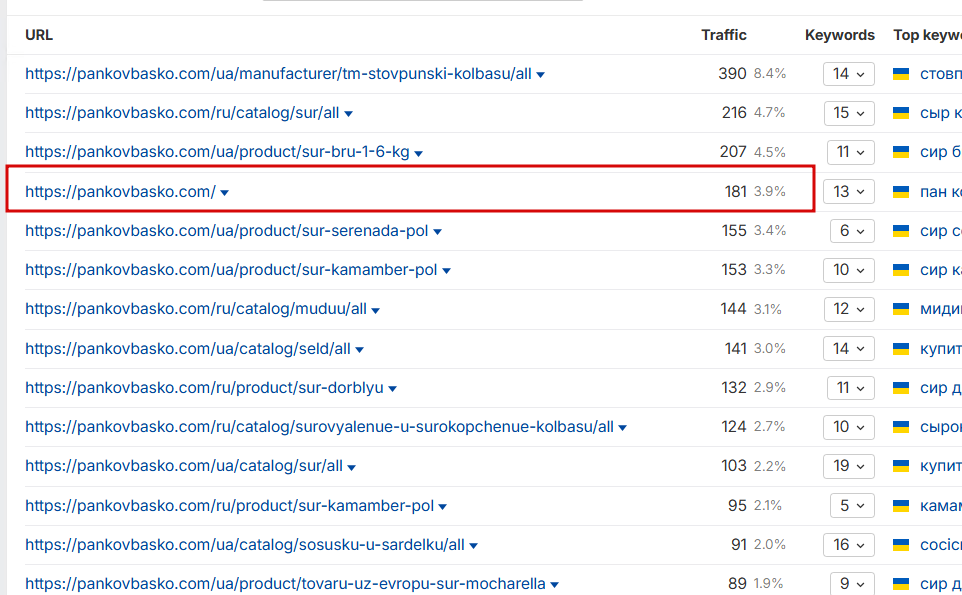Open 13 keywords dropdown for homepage row
The image size is (962, 595).
coord(849,192)
